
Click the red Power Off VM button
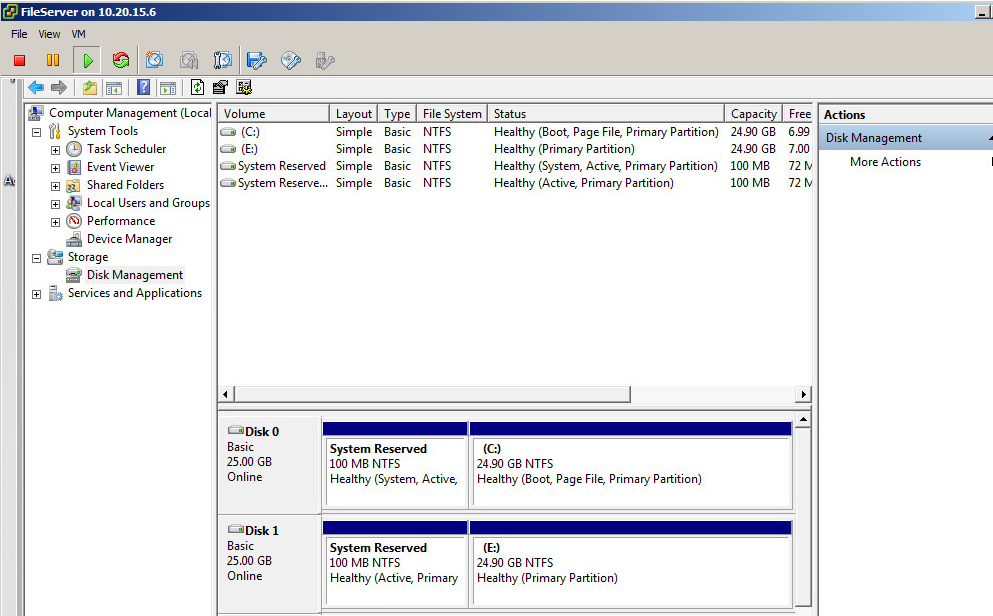point(19,60)
